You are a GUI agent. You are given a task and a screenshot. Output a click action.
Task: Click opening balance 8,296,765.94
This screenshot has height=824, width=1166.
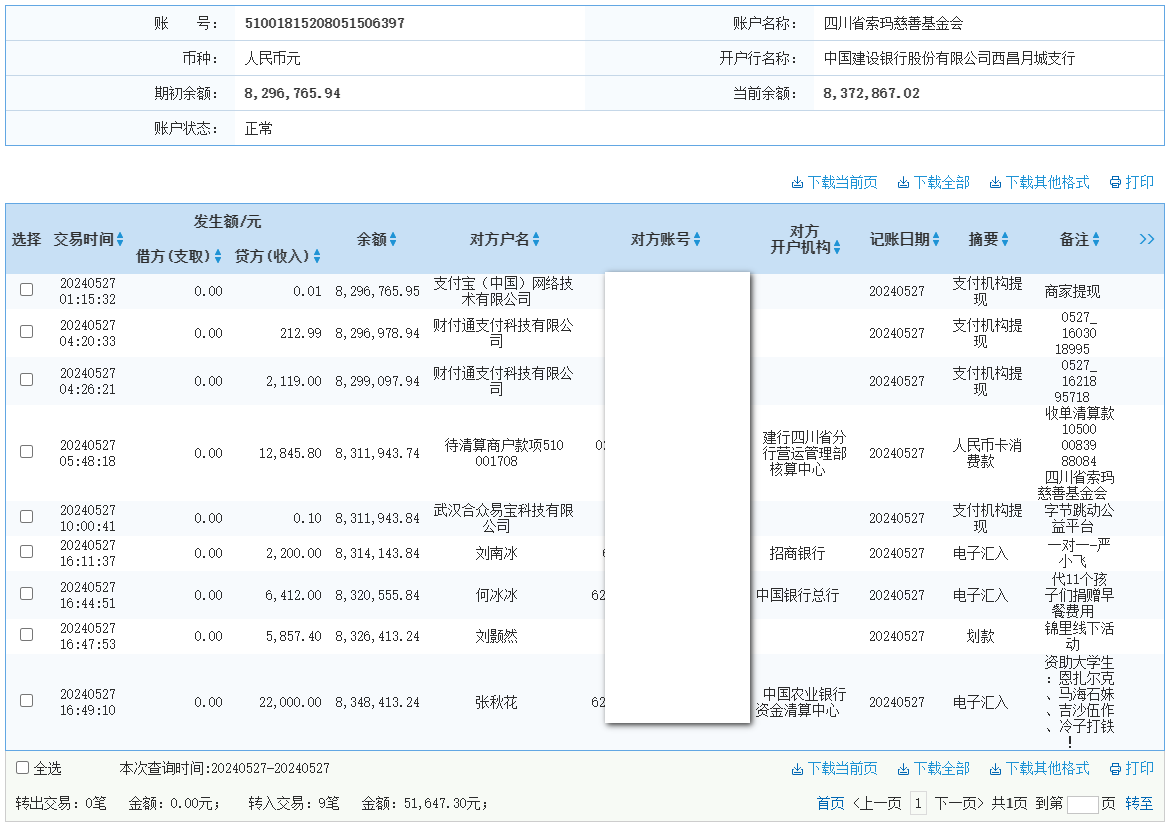tap(292, 93)
